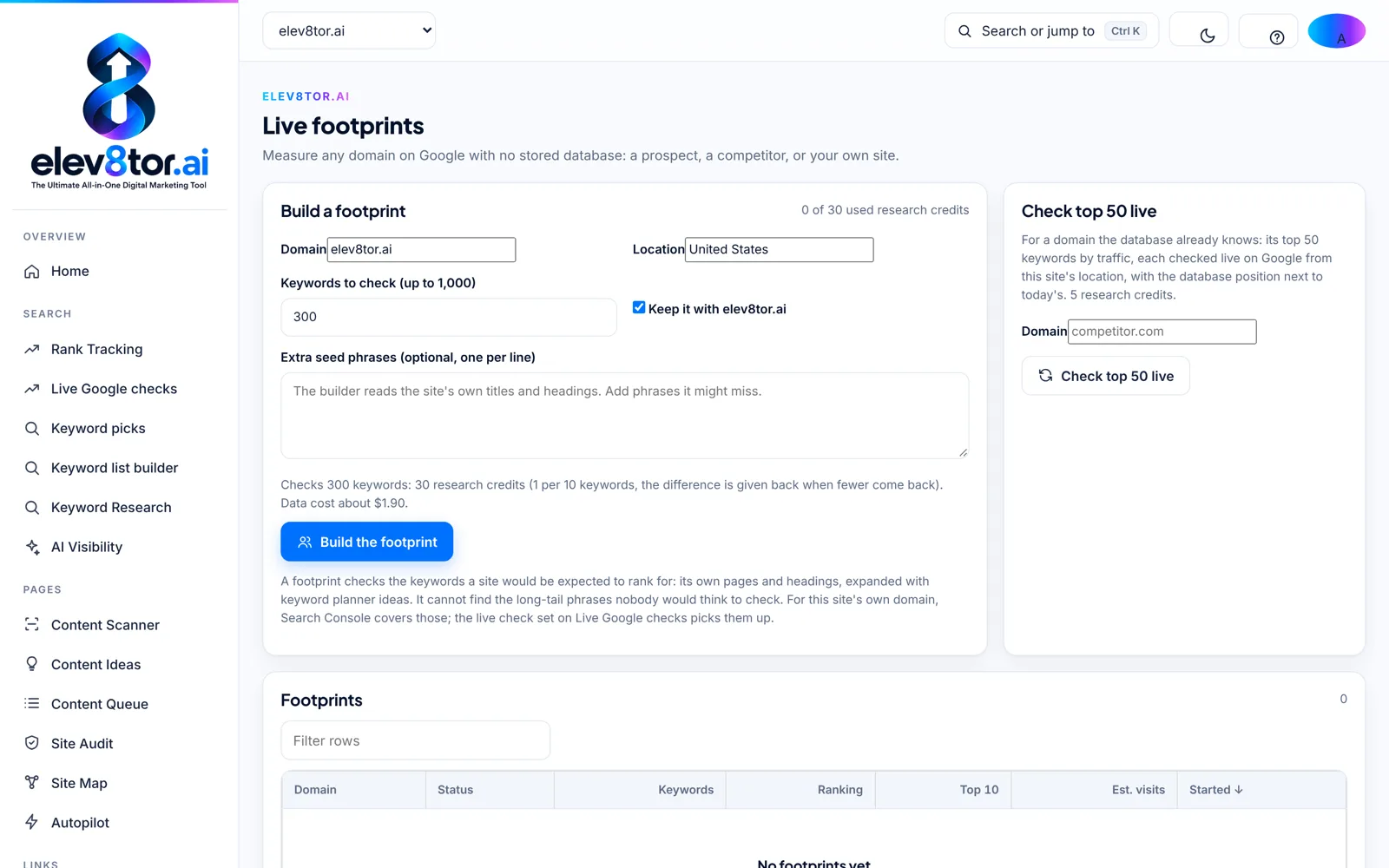Uncheck Keep it with elev8tor.ai checkbox
This screenshot has height=868, width=1389.
[639, 307]
